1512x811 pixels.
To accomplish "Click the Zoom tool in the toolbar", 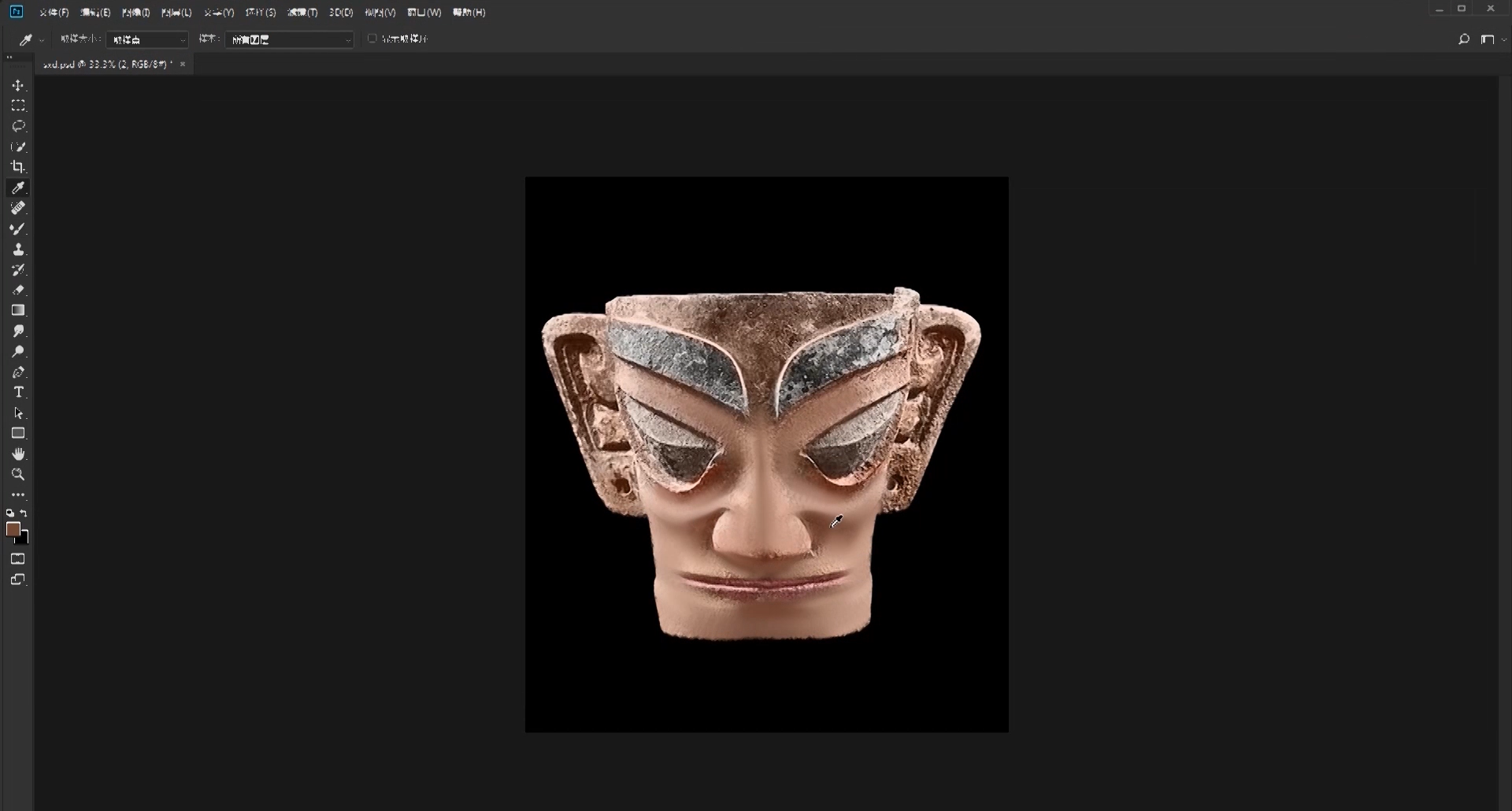I will 18,474.
